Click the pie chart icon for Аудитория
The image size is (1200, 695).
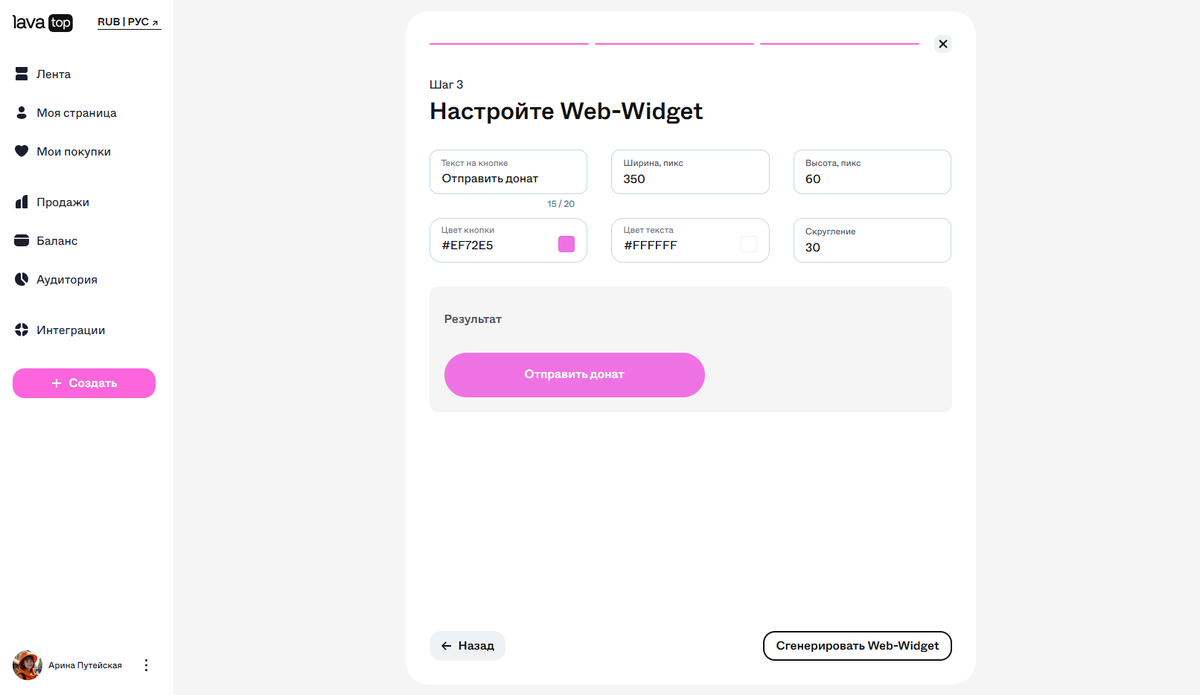22,280
